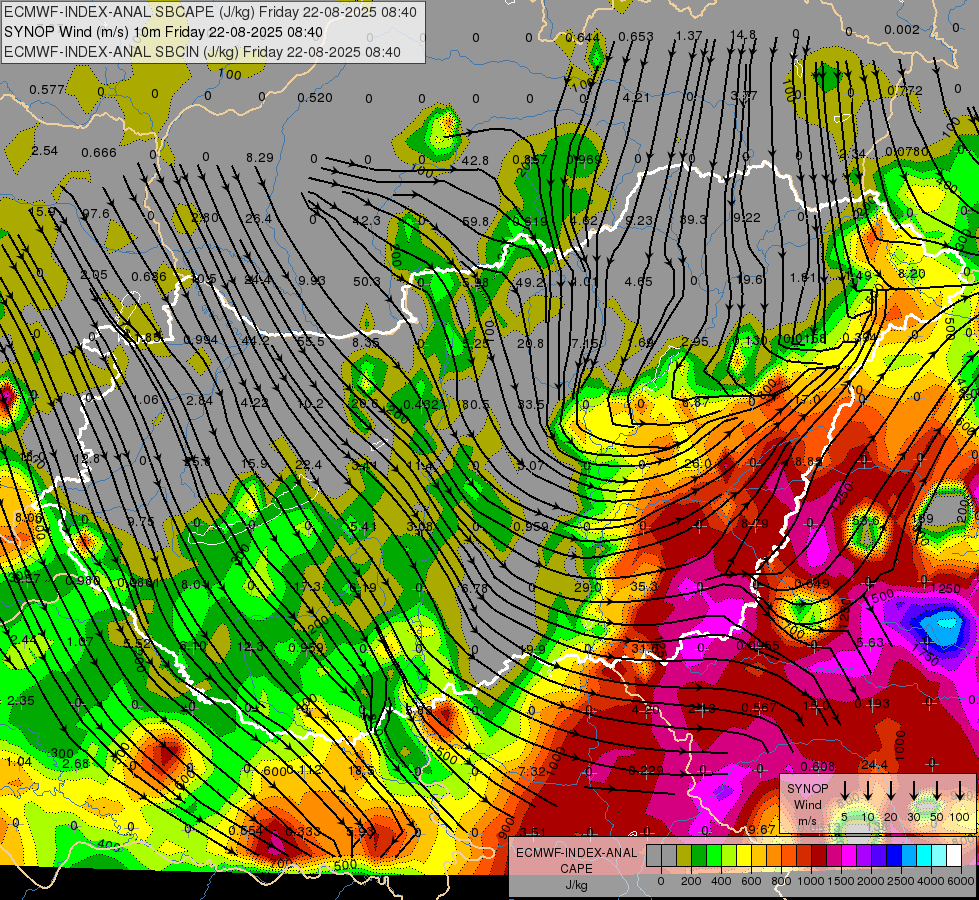Click the 'CAPE' label in the bottom legend
This screenshot has width=979, height=900.
pyautogui.click(x=576, y=868)
